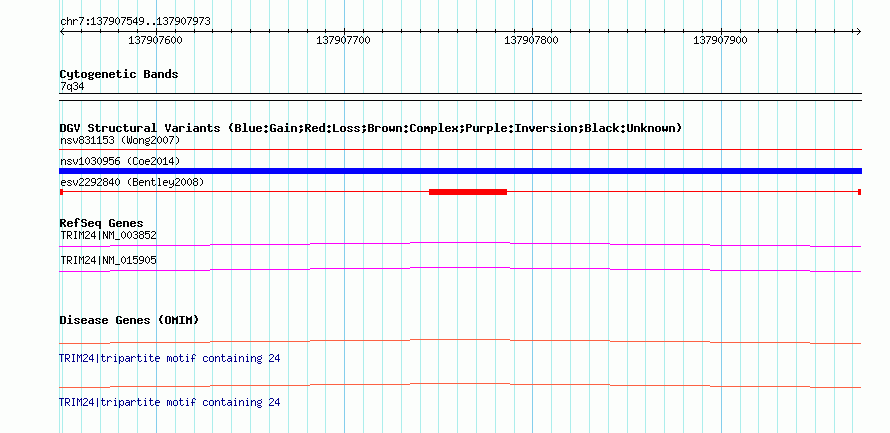Click the magenta NM_003852 gene line
The width and height of the screenshot is (890, 433).
click(x=460, y=244)
